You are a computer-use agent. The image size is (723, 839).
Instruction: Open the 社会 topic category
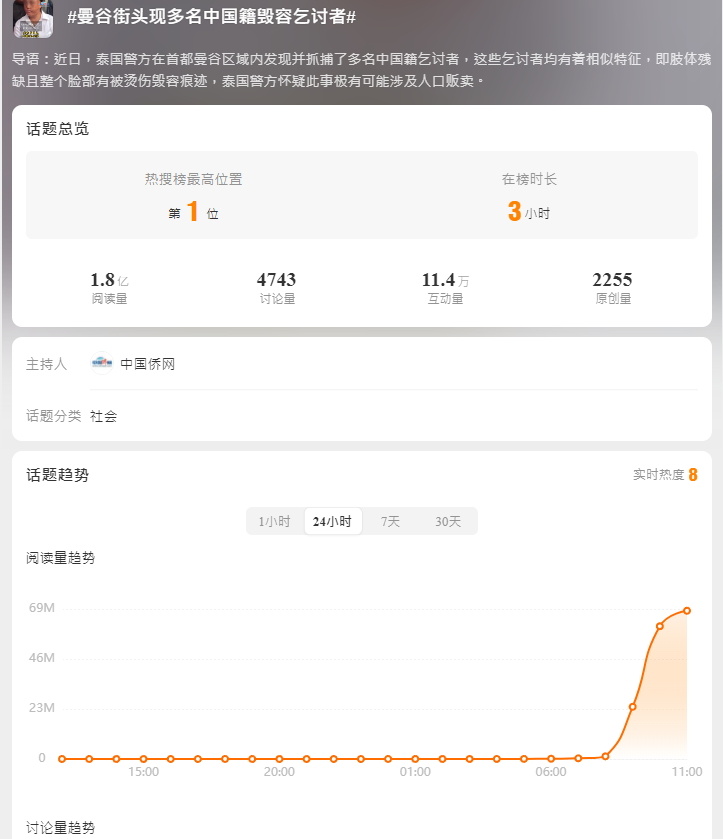point(104,416)
